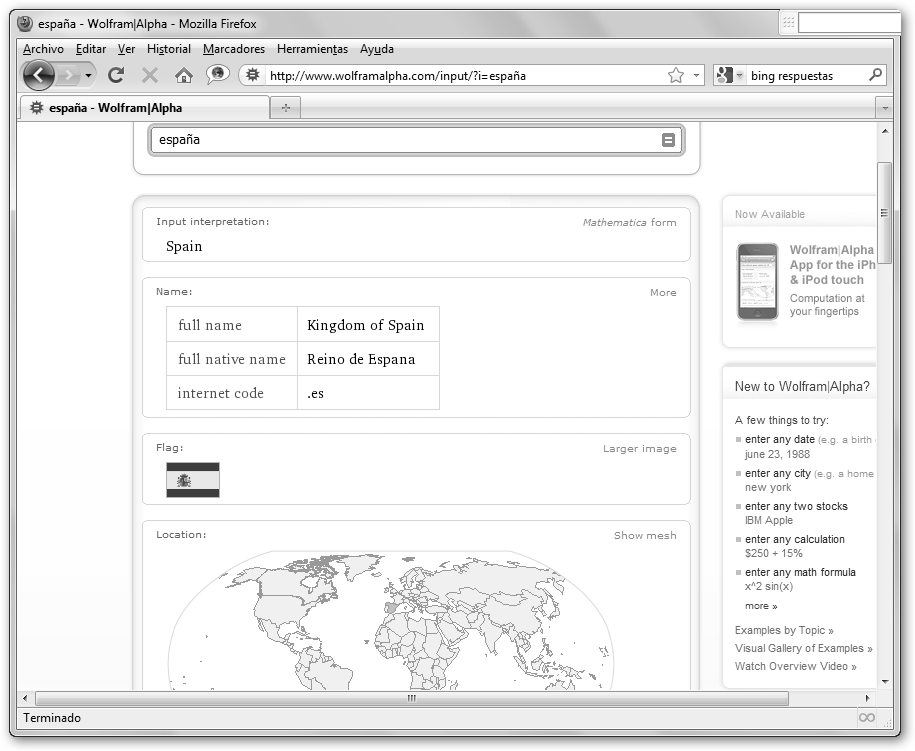Click the Larger image link
This screenshot has width=915, height=751.
coord(639,448)
